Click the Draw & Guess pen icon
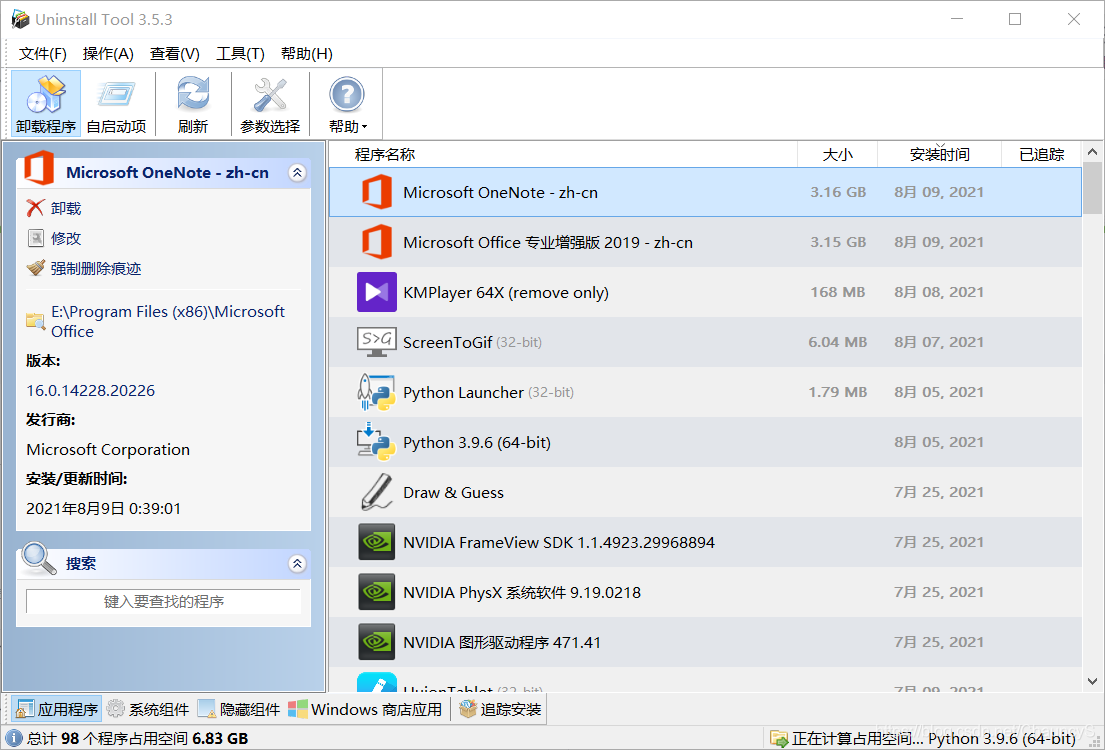1105x750 pixels. pos(376,492)
